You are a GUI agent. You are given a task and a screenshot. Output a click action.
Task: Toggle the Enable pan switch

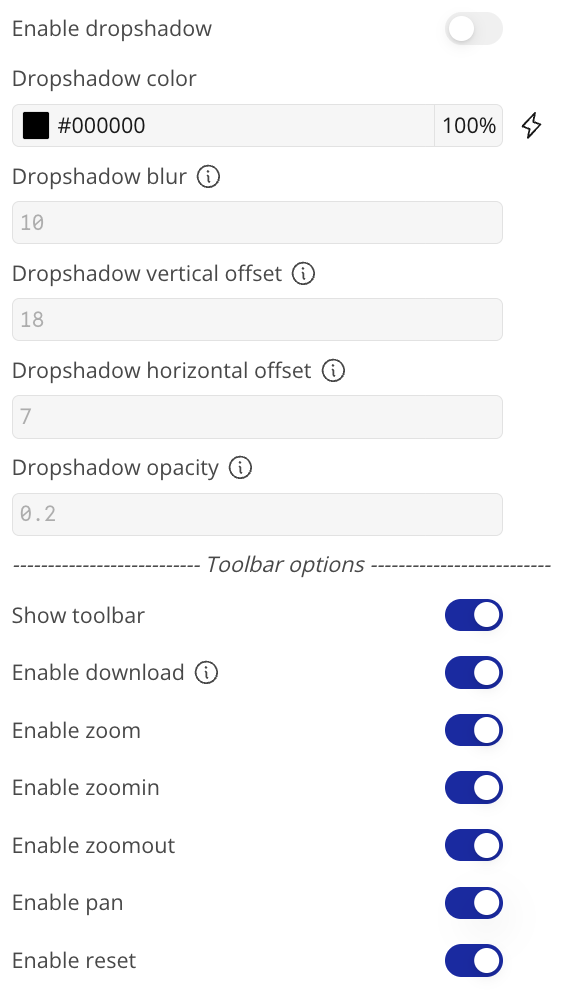coord(474,903)
